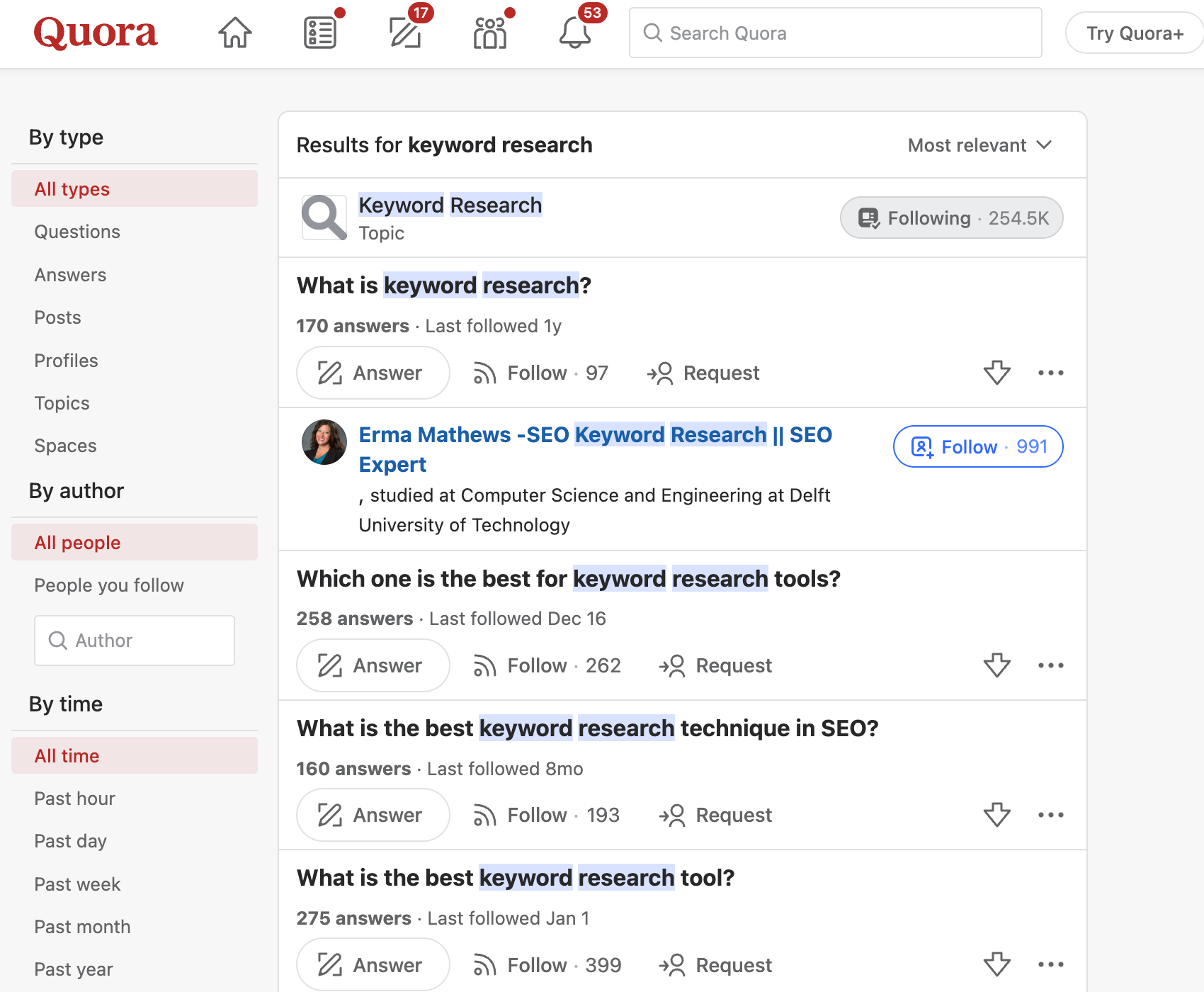Click the Keyword Research topic magnifier thumbnail
The height and width of the screenshot is (992, 1204).
tap(324, 218)
